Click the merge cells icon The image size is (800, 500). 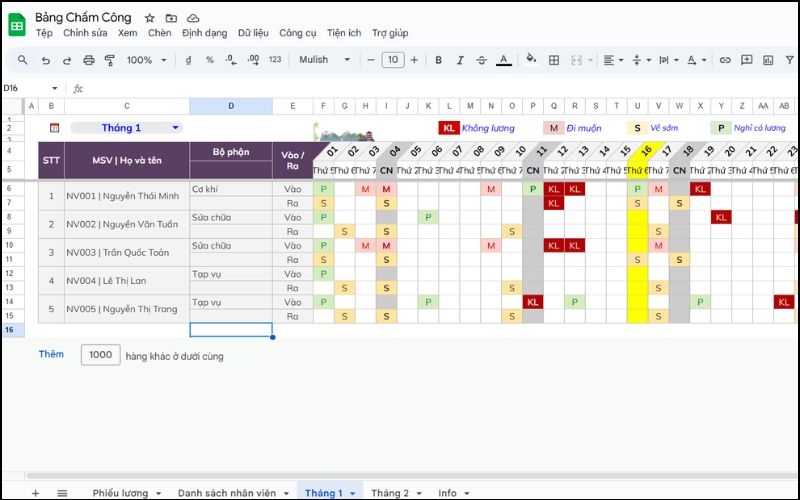[x=576, y=60]
